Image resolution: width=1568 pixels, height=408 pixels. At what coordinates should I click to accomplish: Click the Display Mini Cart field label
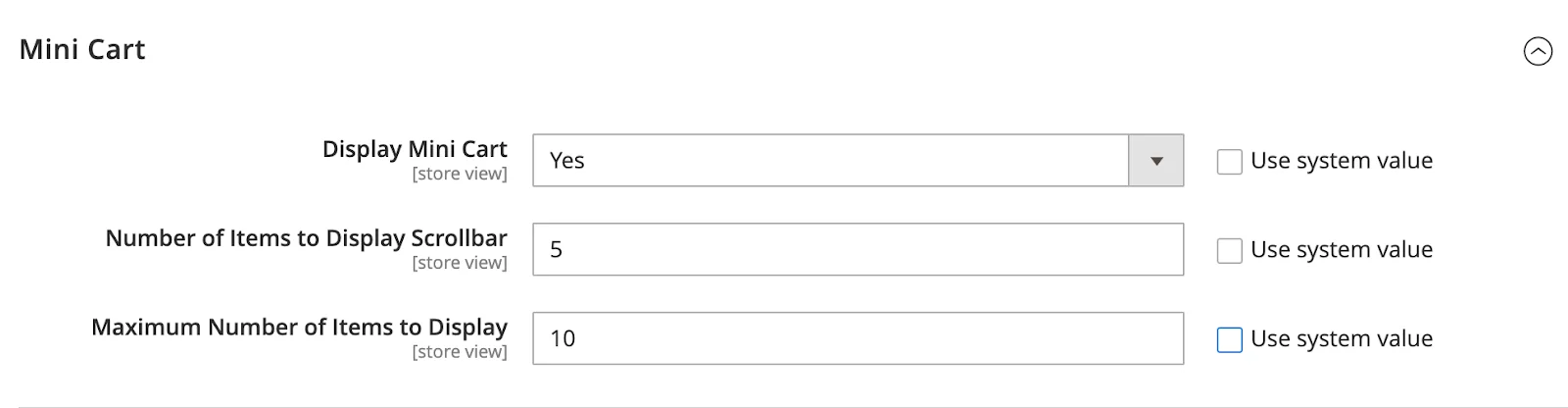pos(415,149)
